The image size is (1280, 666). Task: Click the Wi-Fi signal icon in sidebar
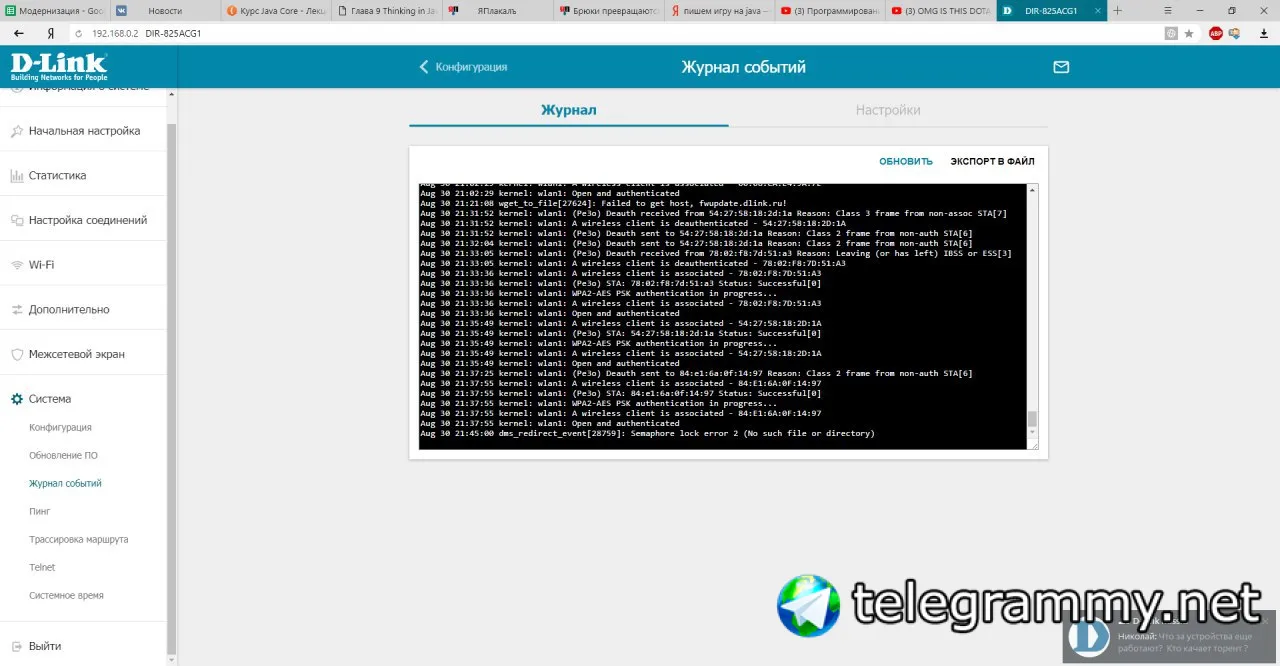(17, 265)
